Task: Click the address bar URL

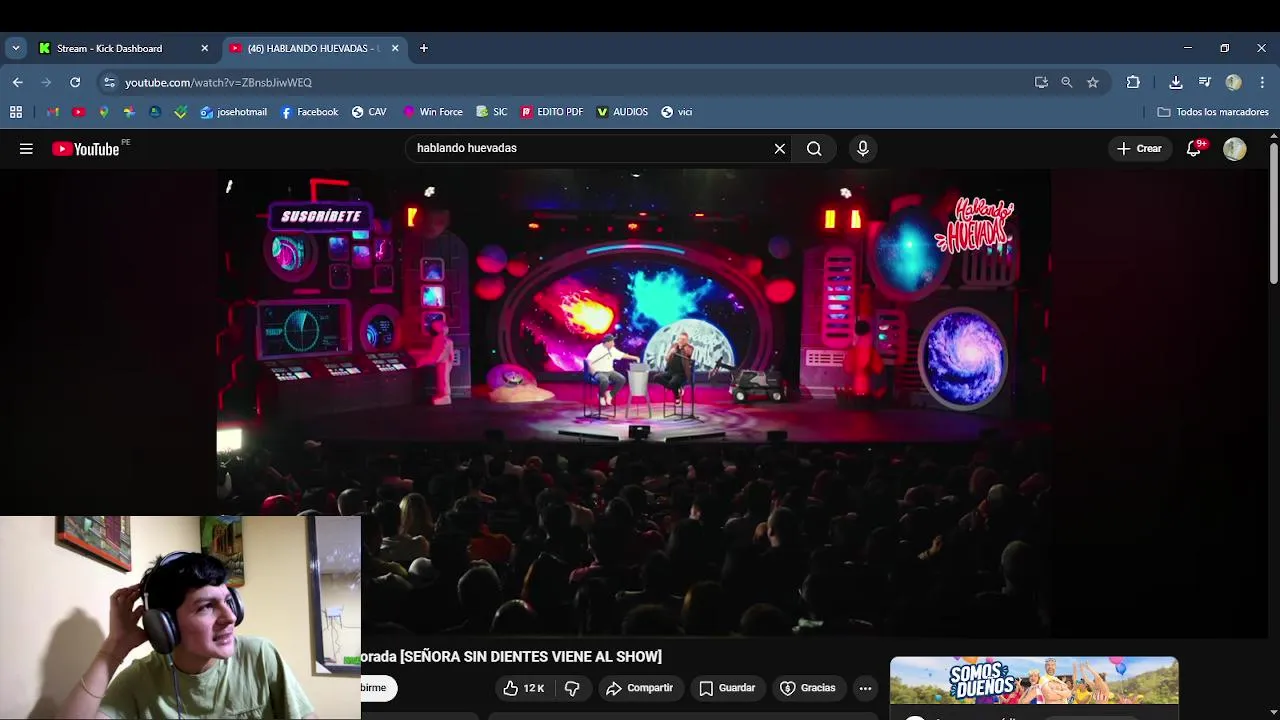Action: click(x=218, y=82)
